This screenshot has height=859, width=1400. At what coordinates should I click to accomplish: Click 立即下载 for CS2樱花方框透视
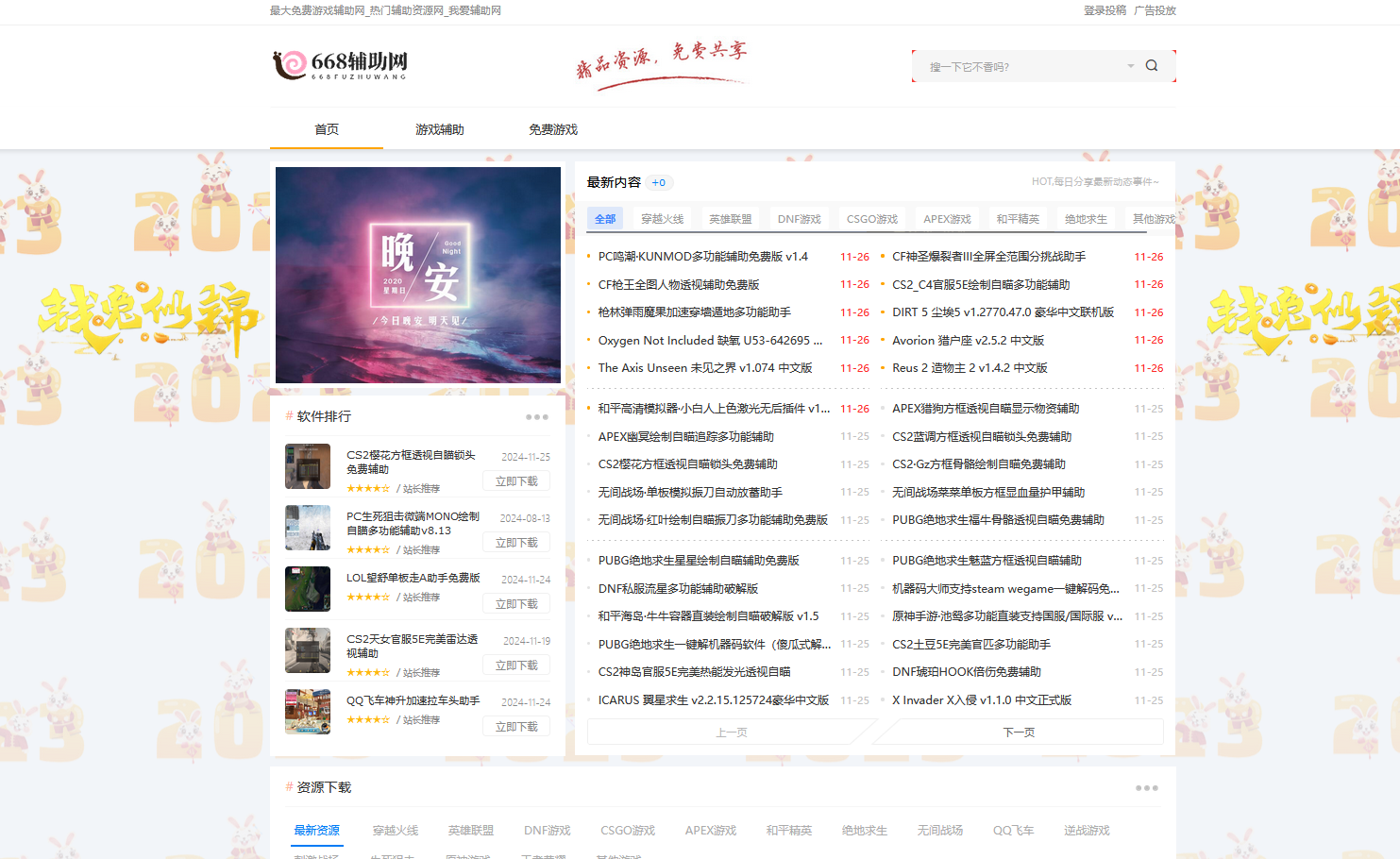[516, 481]
